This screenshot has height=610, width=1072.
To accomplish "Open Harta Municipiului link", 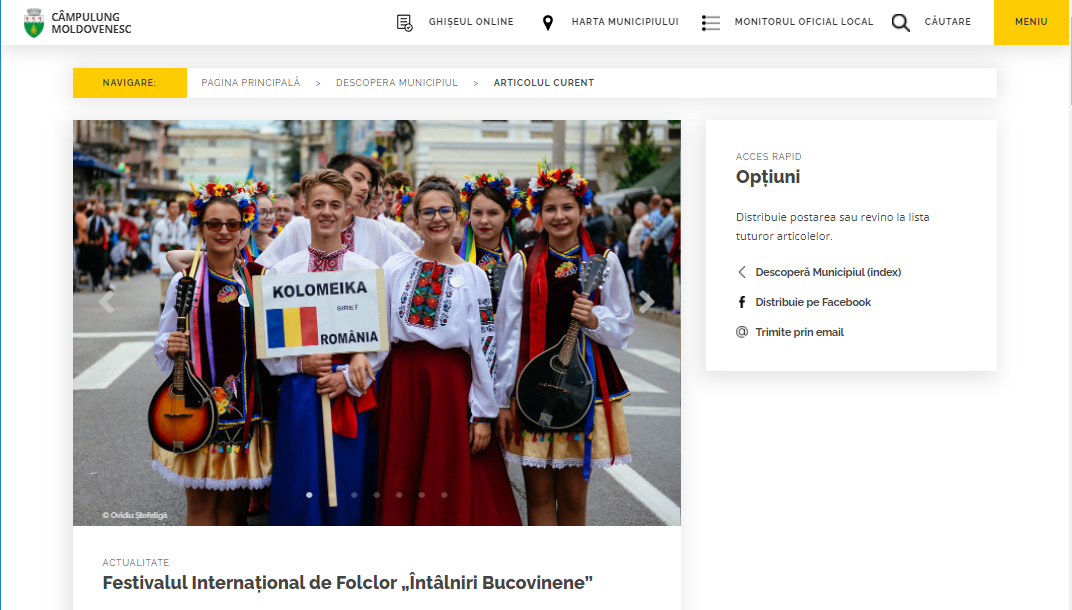I will [x=625, y=22].
